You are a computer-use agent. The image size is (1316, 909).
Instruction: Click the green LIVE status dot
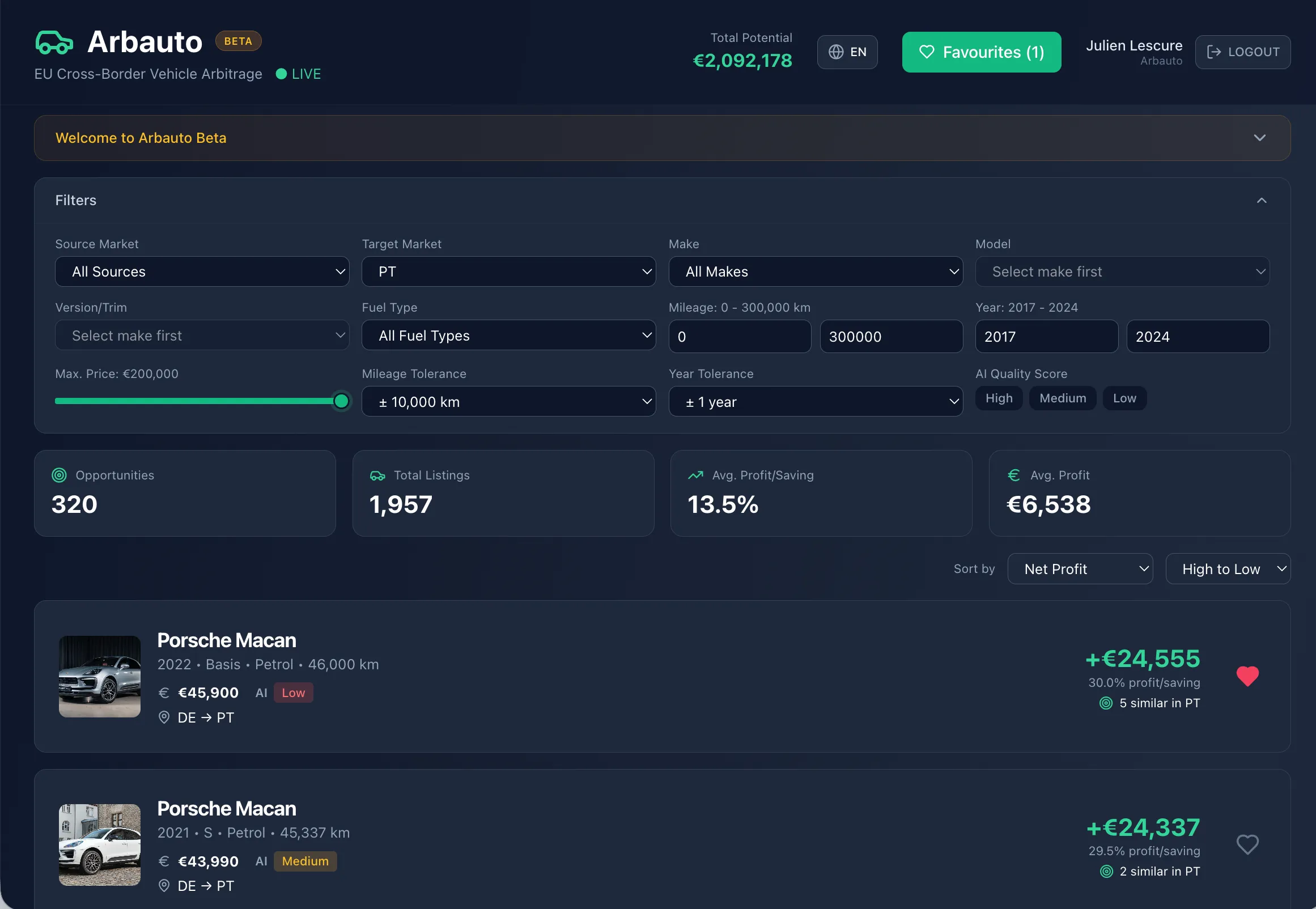[x=281, y=74]
